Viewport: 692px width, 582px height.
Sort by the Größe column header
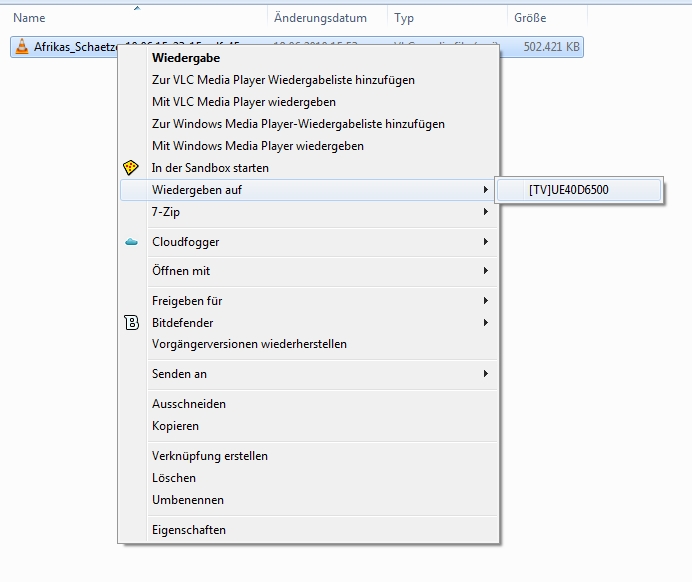[547, 18]
